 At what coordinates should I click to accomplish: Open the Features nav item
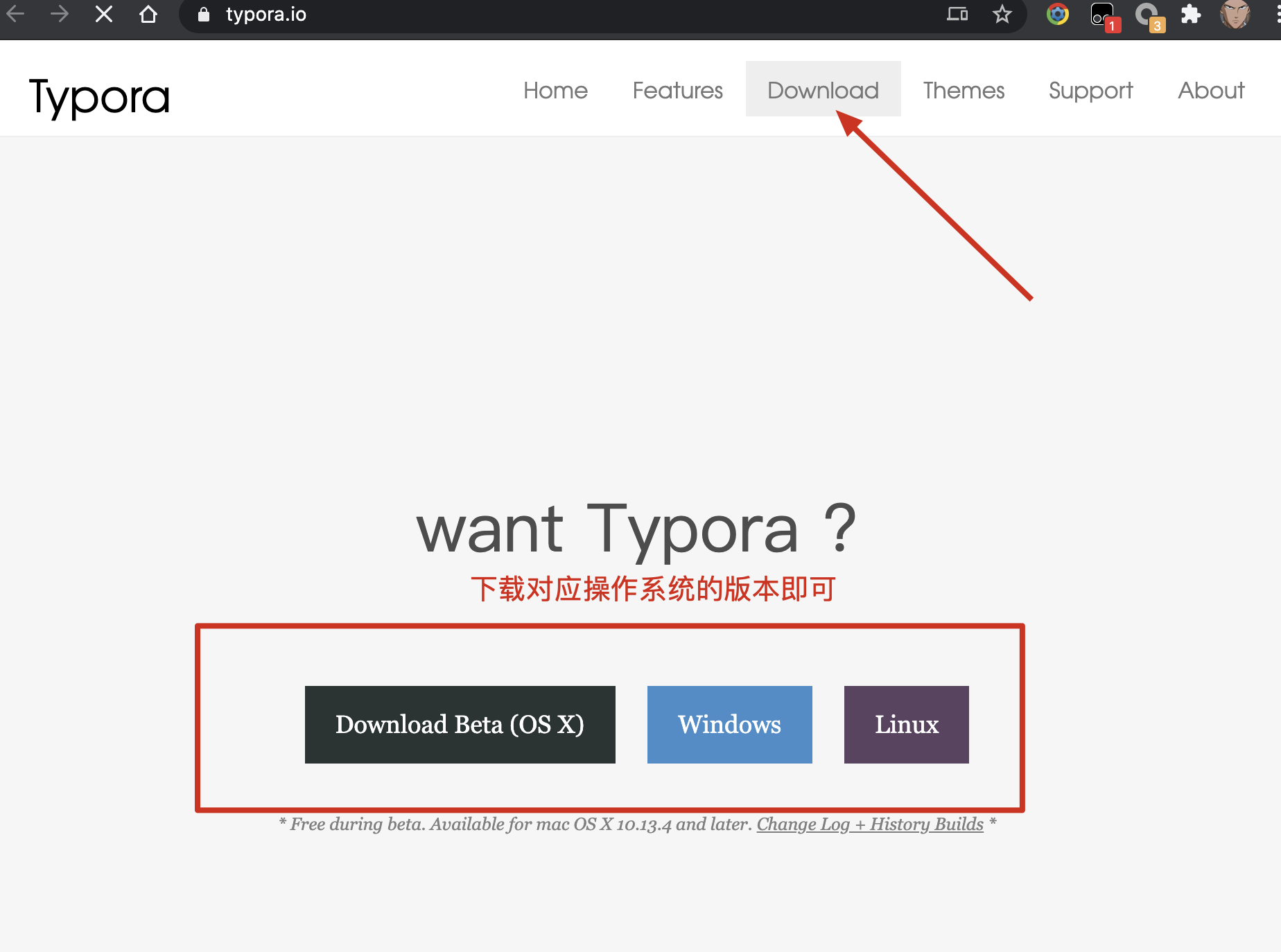coord(677,90)
